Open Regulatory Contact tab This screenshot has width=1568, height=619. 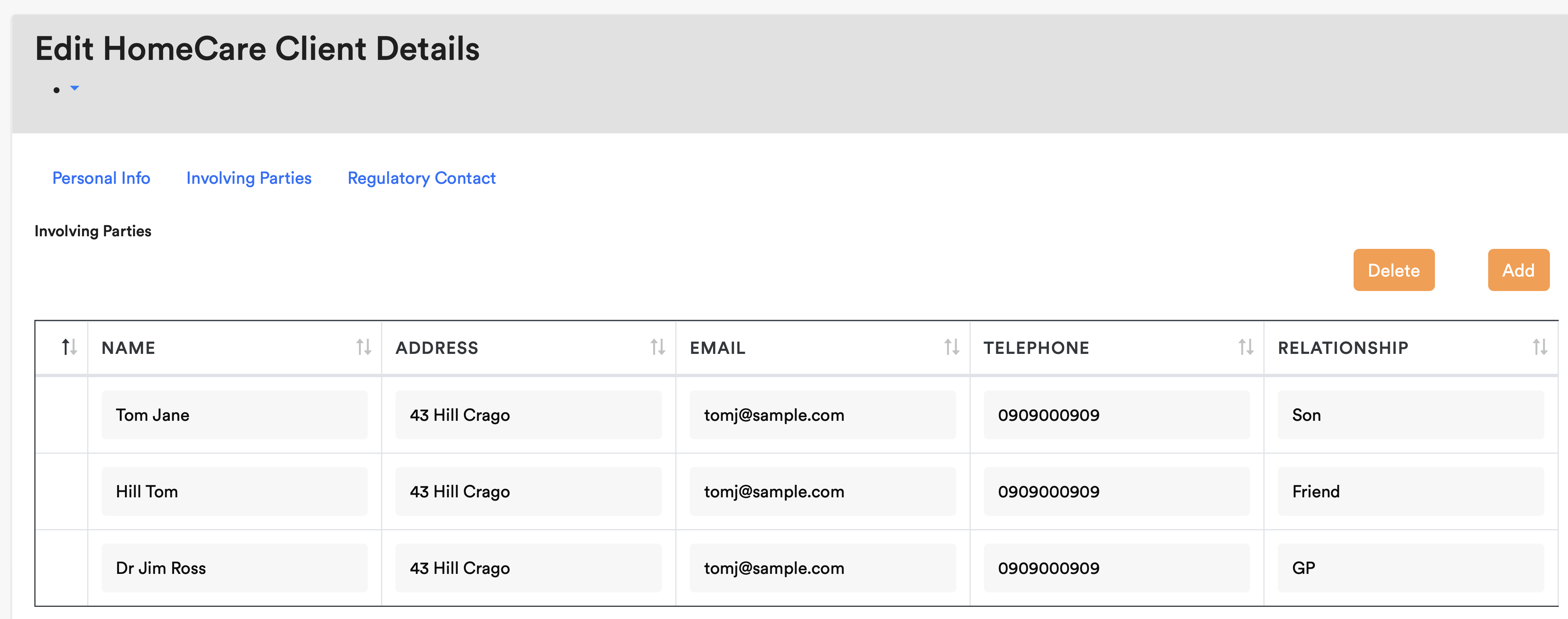pos(421,178)
